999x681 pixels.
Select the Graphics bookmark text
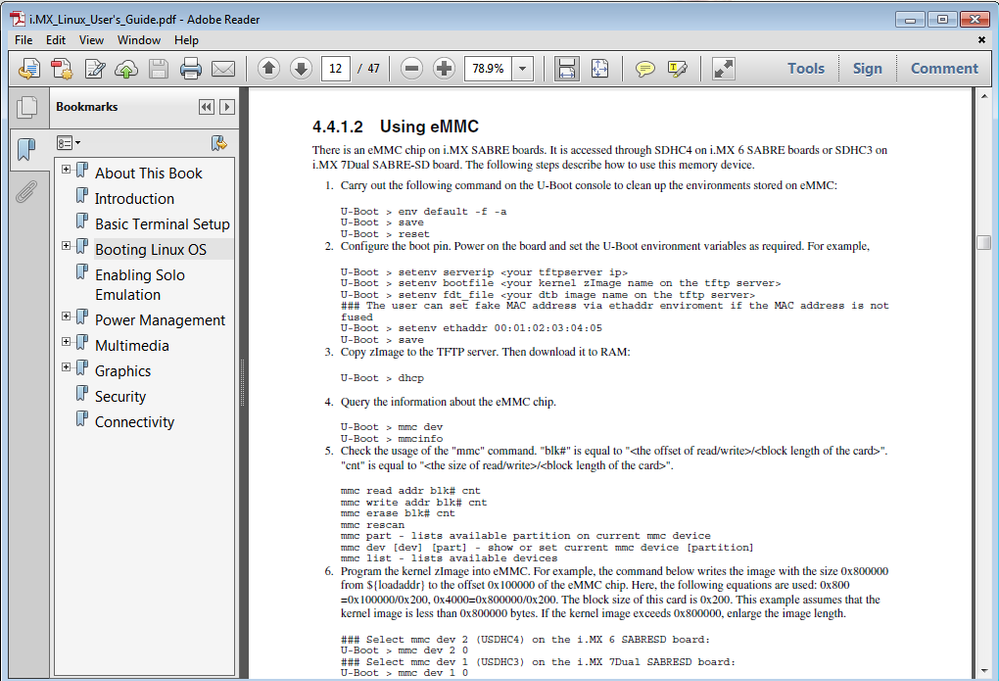click(x=123, y=371)
